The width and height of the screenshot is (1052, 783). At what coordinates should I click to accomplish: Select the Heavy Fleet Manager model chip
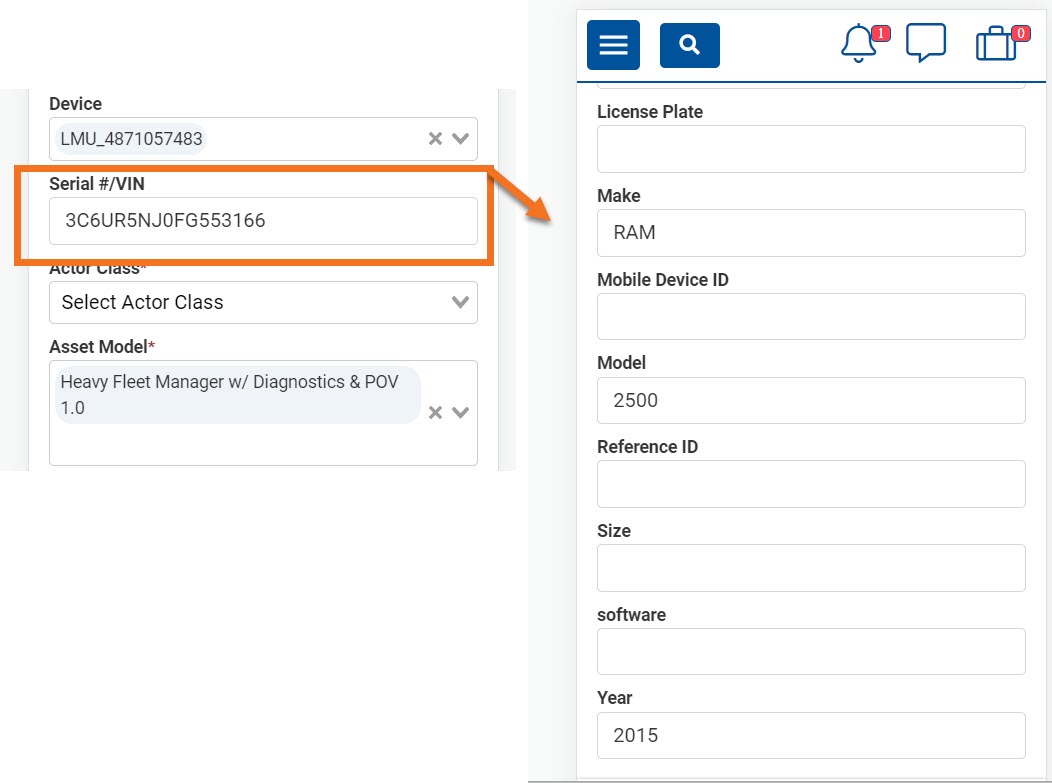point(238,395)
